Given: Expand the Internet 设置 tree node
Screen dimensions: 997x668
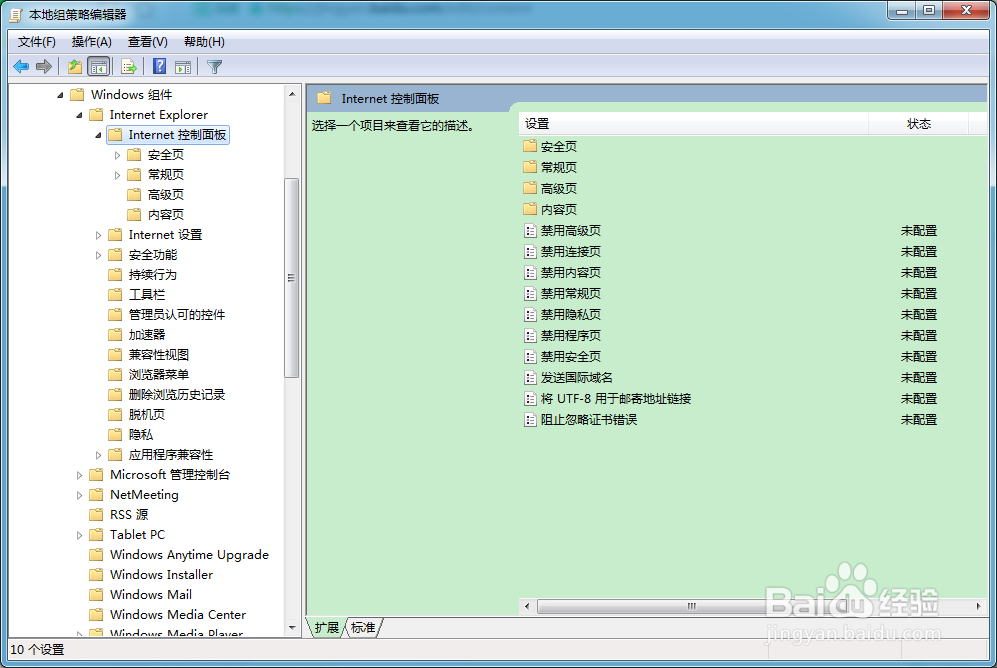Looking at the screenshot, I should tap(99, 235).
